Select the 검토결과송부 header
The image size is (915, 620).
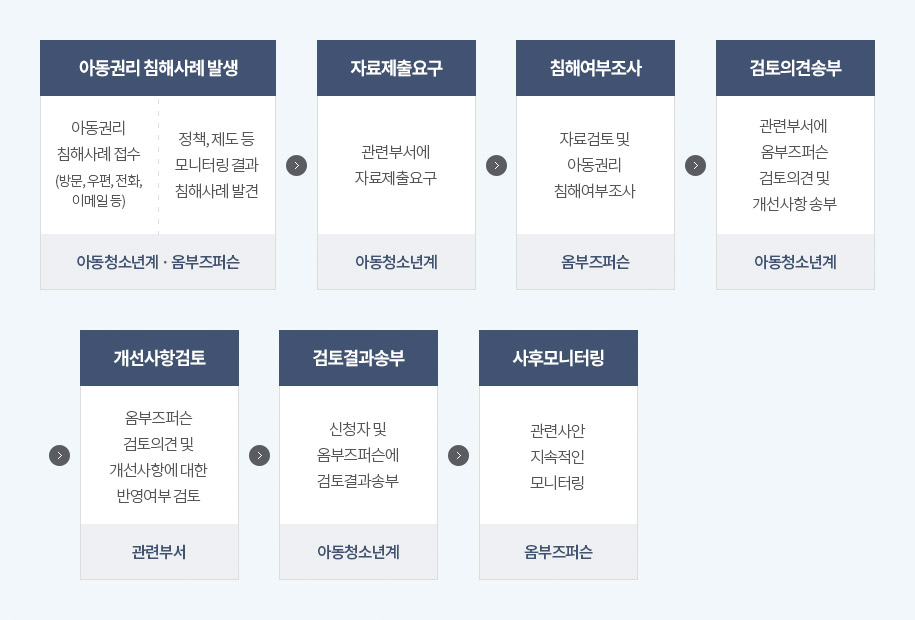(358, 358)
